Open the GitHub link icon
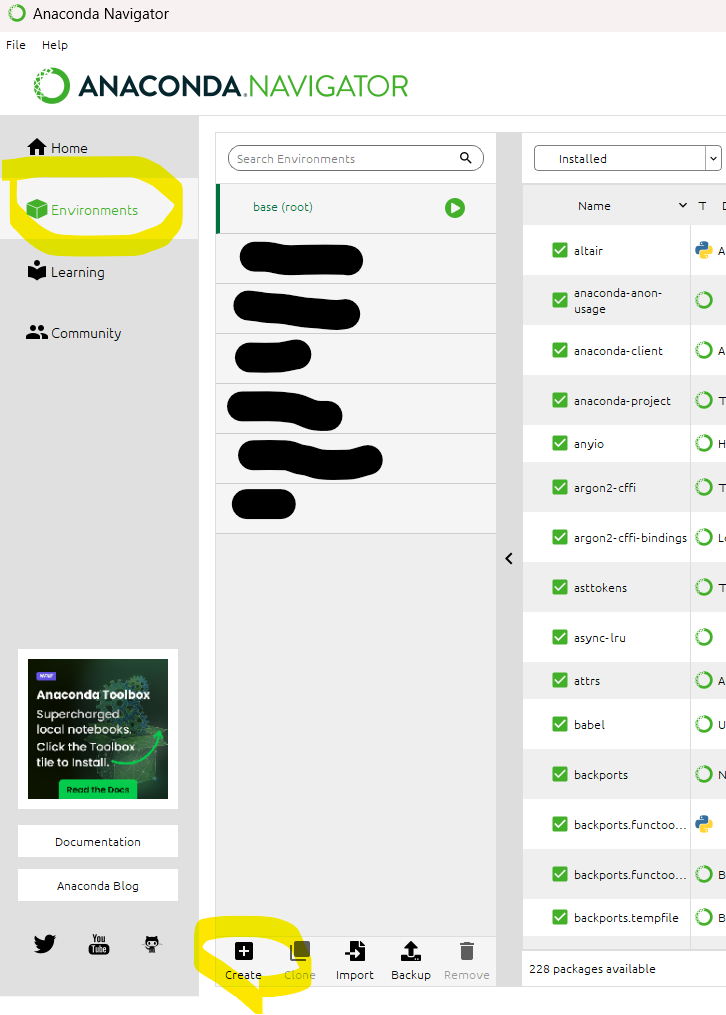This screenshot has width=726, height=1015. (152, 944)
